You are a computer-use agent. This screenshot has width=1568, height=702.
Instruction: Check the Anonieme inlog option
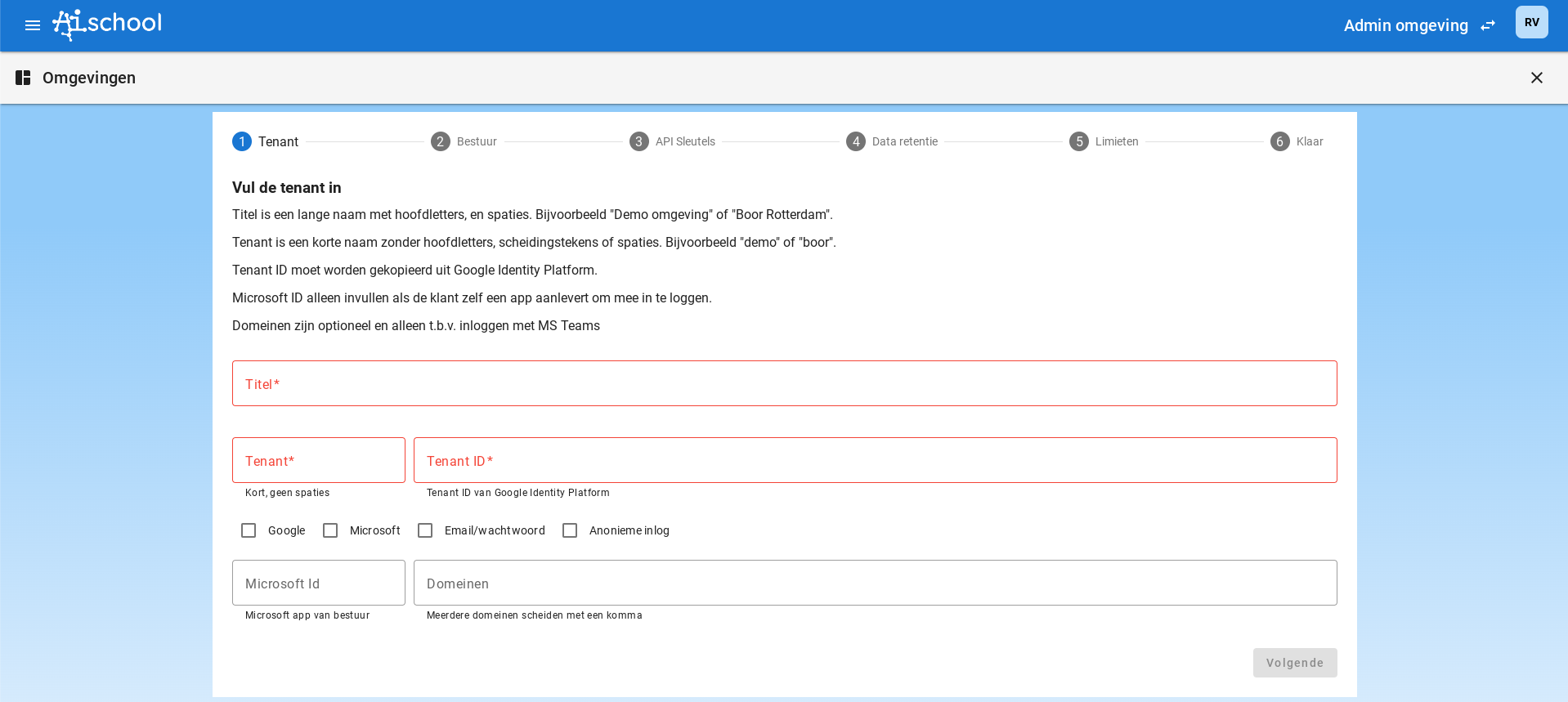[x=570, y=530]
